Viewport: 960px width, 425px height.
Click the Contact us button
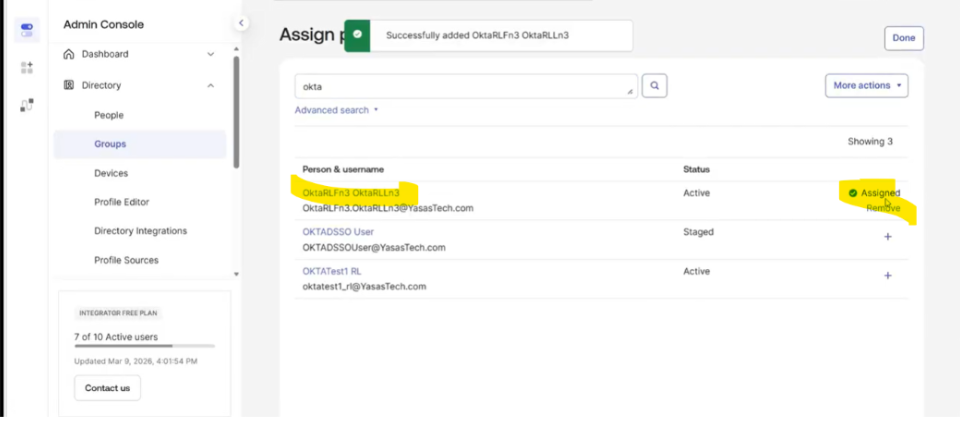coord(107,387)
